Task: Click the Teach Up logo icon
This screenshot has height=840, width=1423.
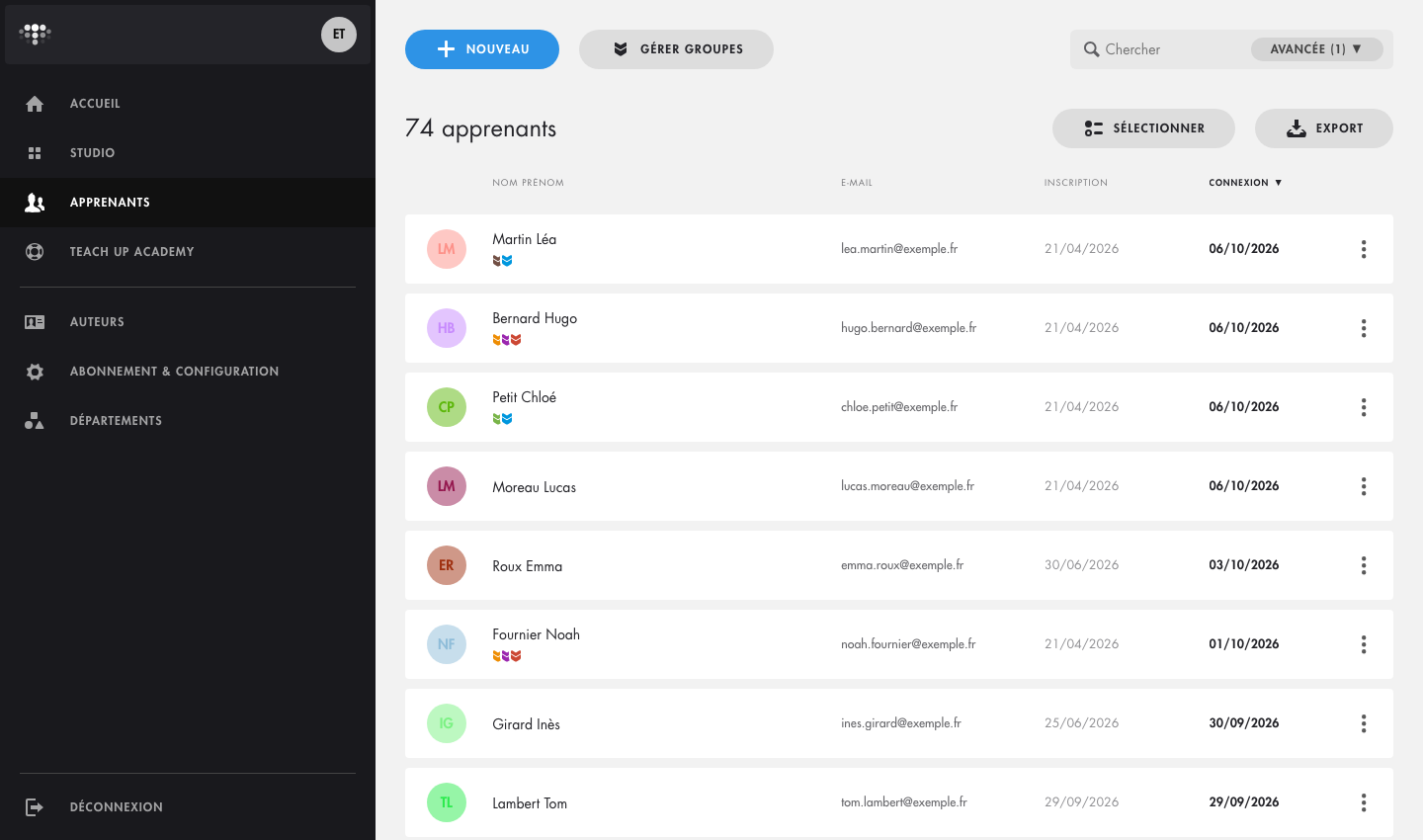Action: click(36, 35)
